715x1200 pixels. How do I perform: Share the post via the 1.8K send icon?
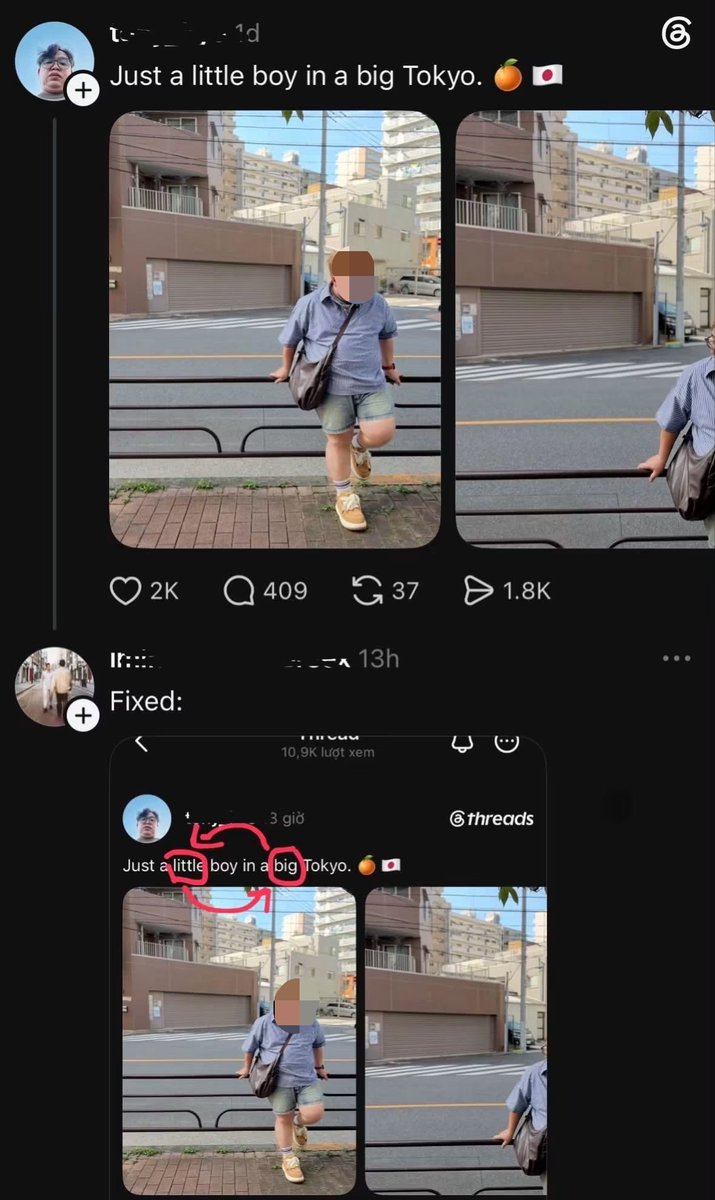(x=479, y=591)
